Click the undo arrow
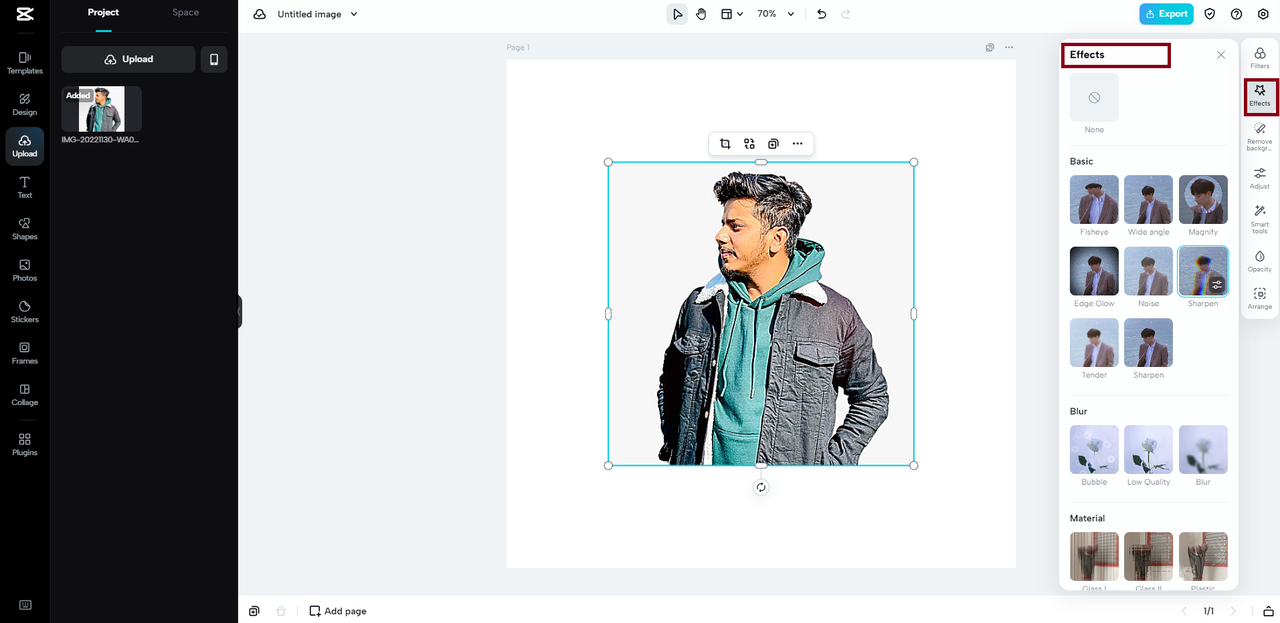 822,14
